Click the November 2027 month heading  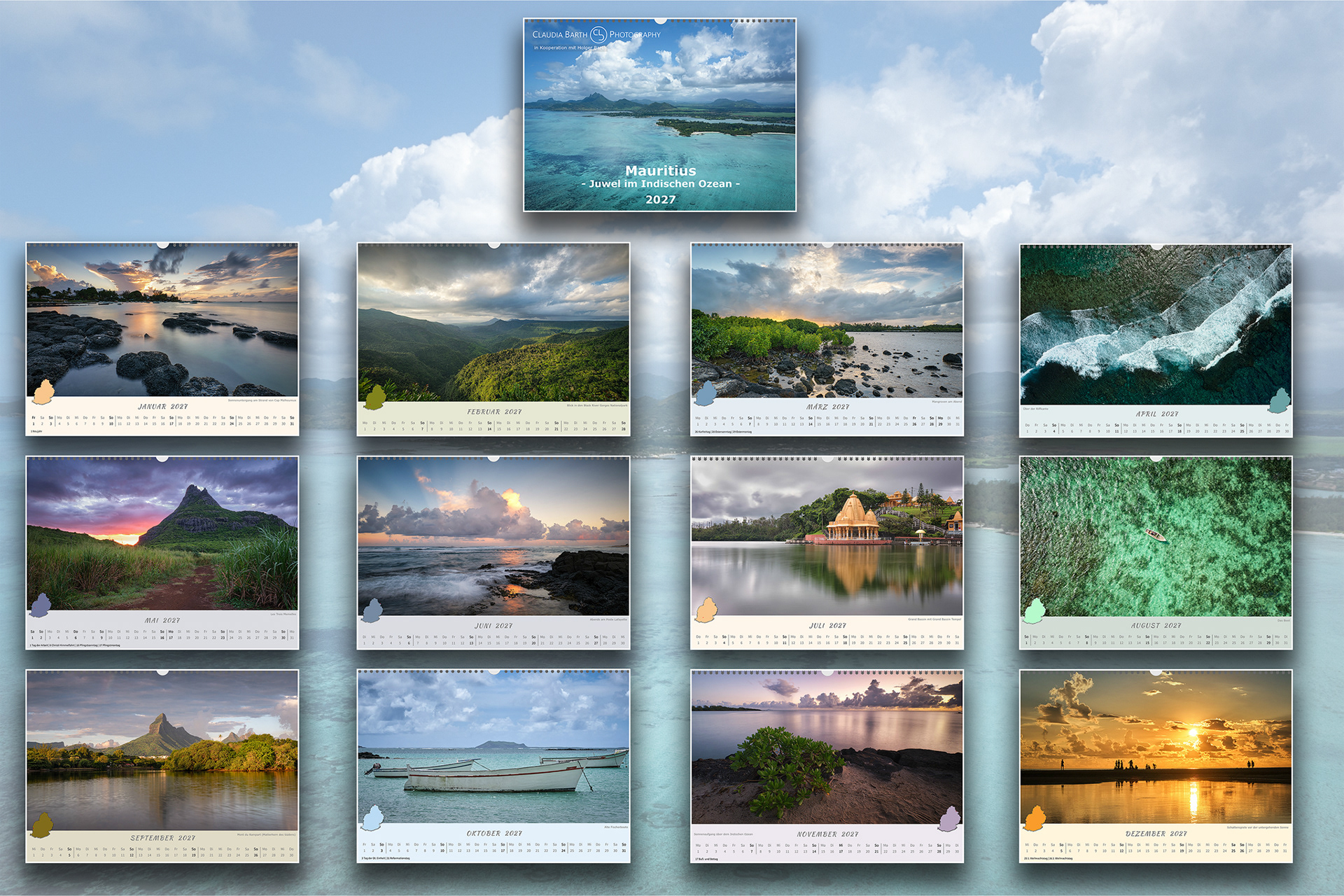coord(827,834)
